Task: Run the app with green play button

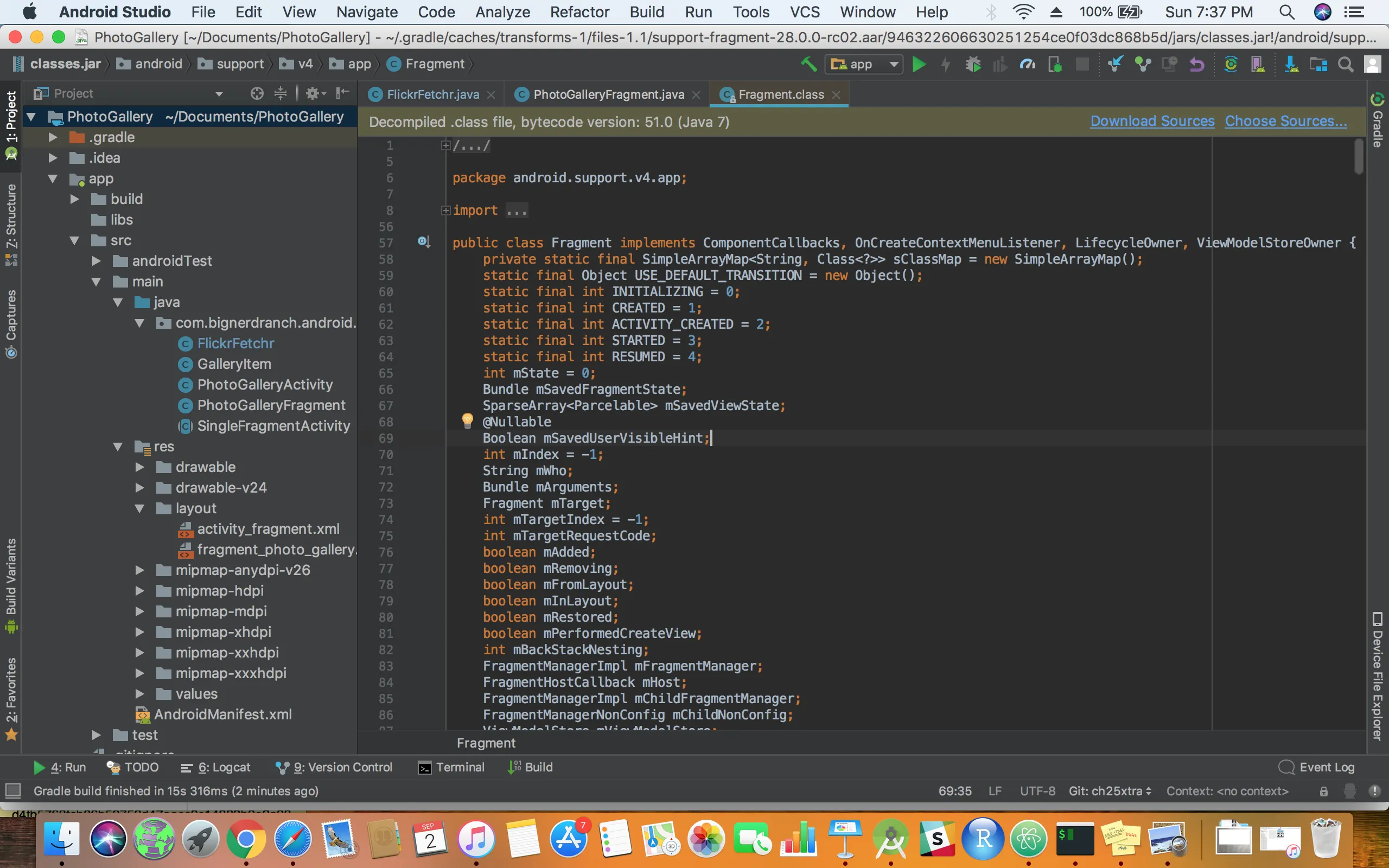Action: pyautogui.click(x=919, y=63)
